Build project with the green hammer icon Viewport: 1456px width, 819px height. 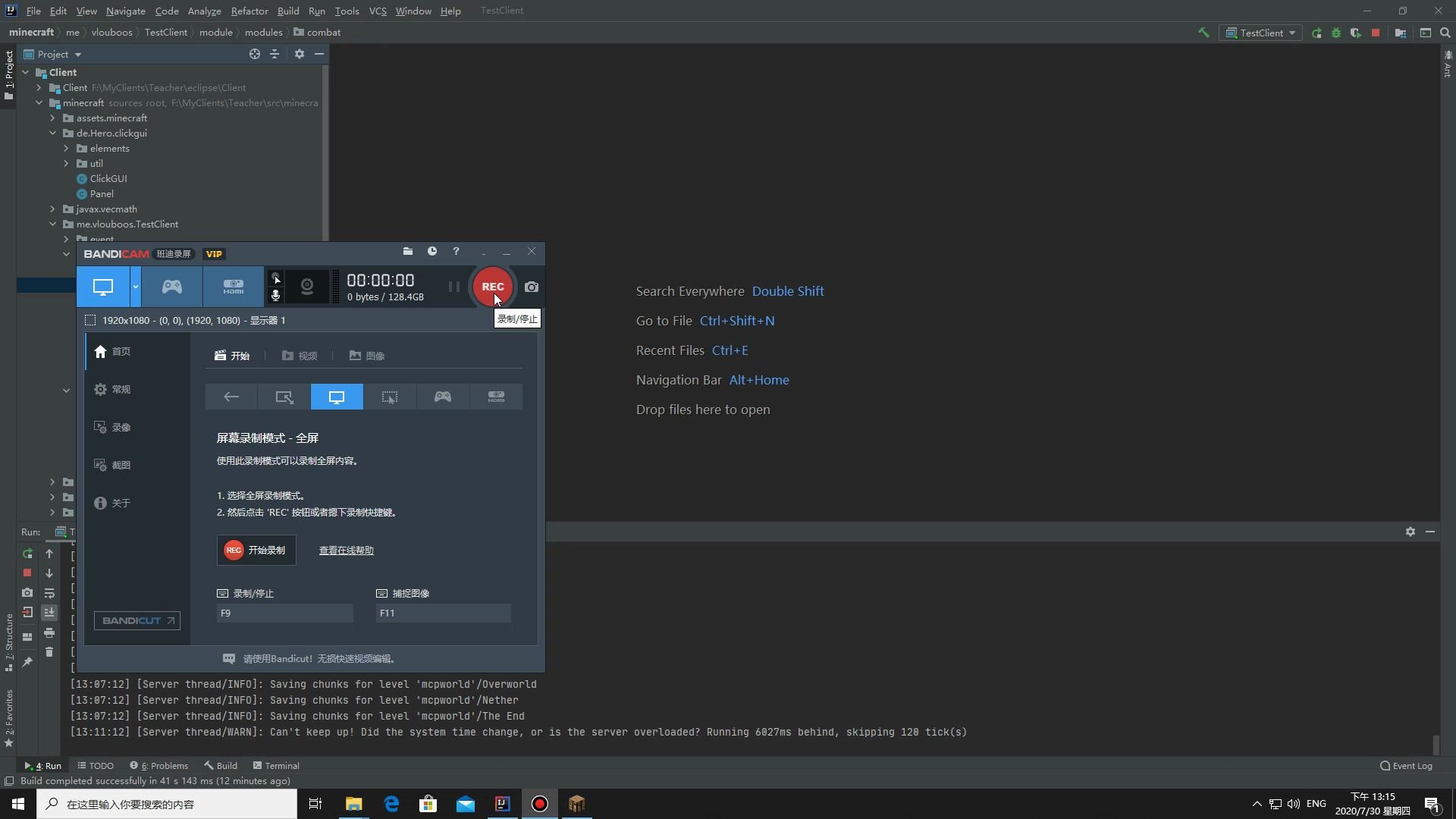[x=1203, y=33]
